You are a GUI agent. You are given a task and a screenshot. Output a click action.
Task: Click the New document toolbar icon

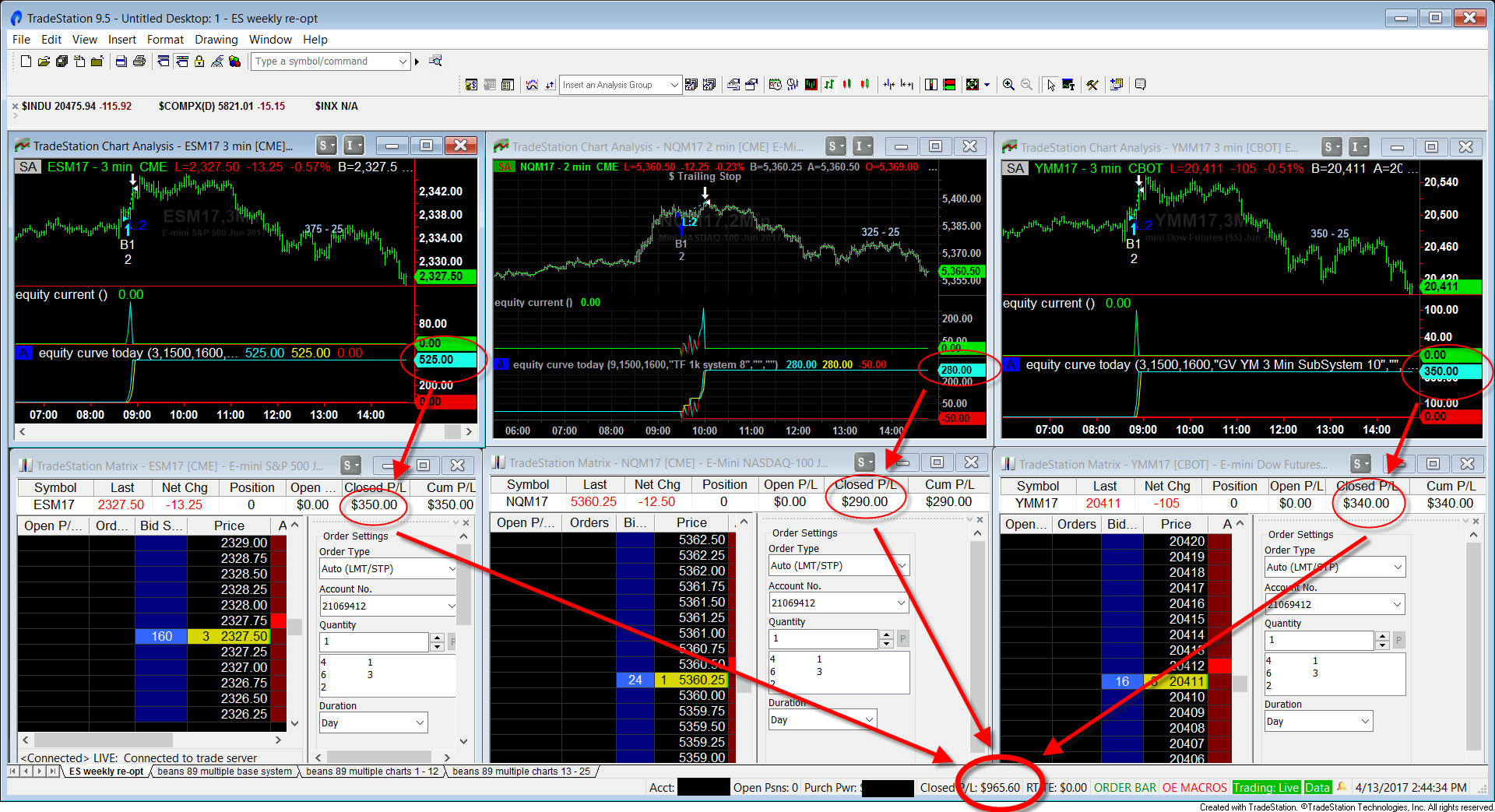[x=26, y=62]
